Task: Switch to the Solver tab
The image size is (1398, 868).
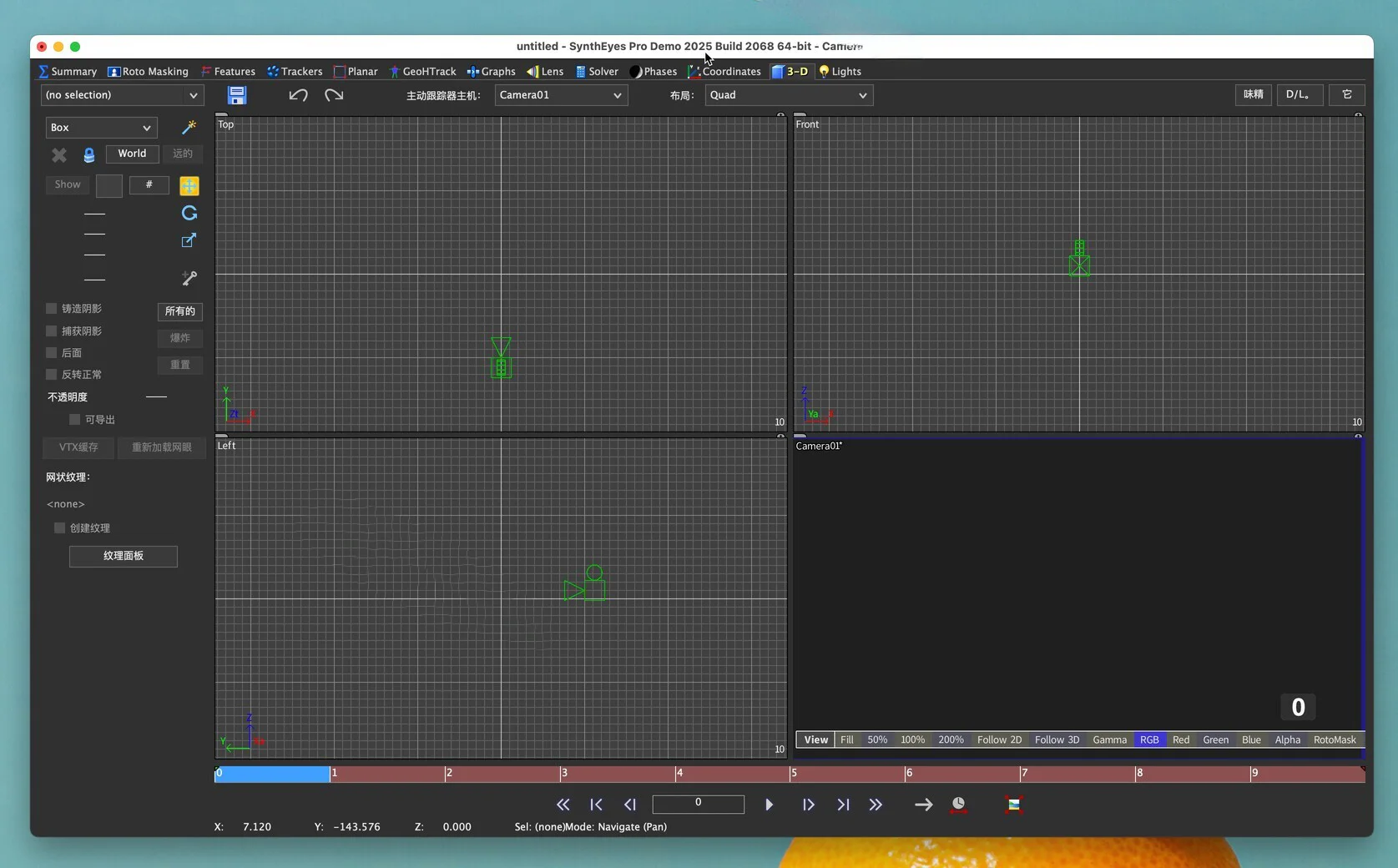Action: point(597,72)
